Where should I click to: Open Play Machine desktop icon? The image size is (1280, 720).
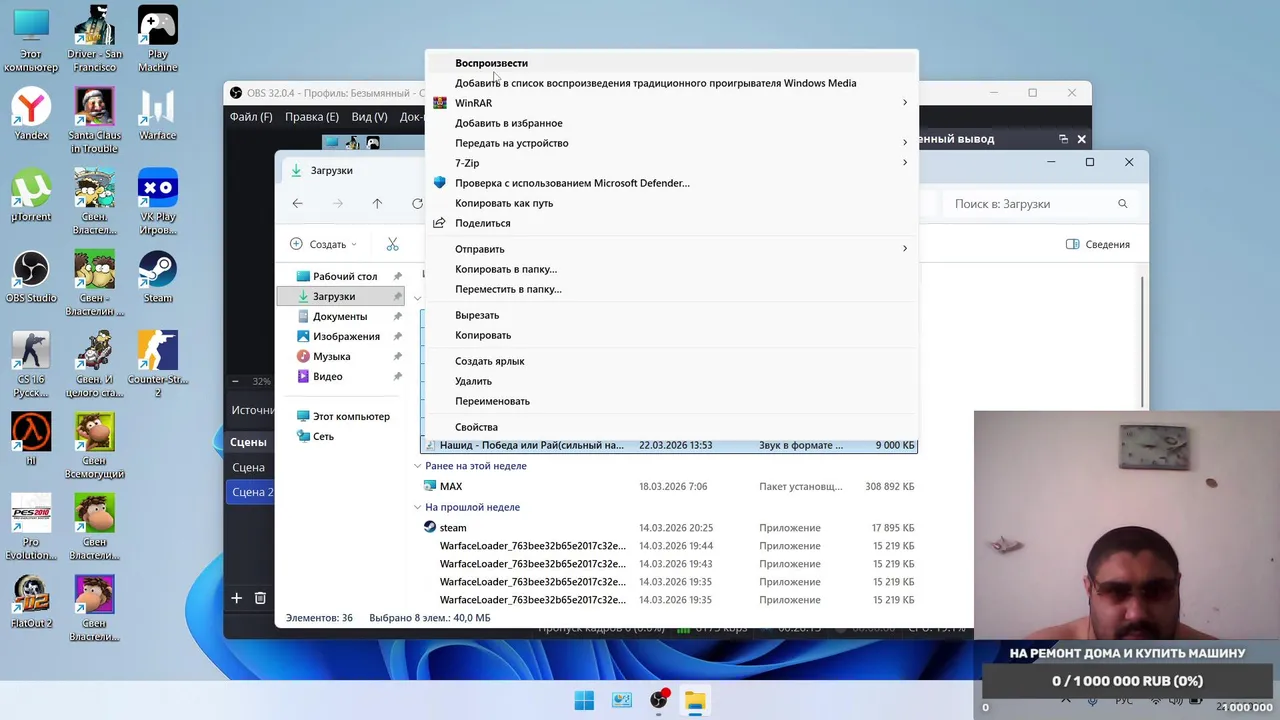tap(157, 38)
